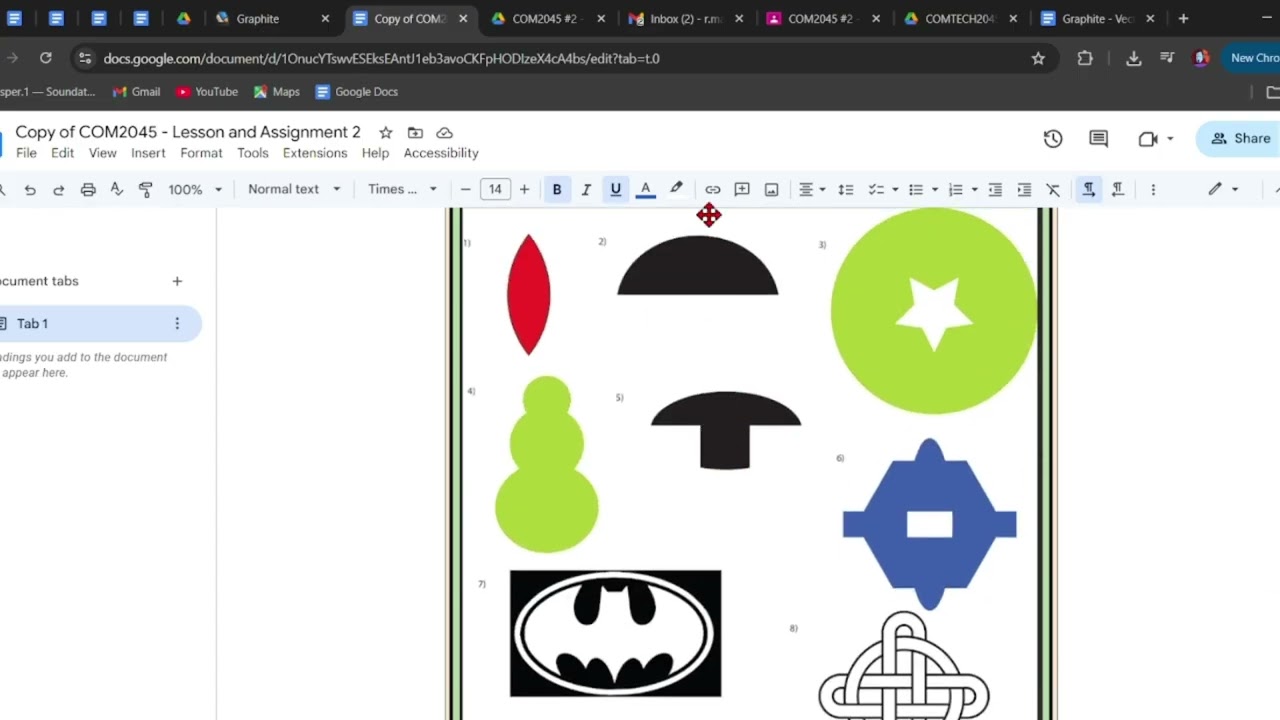Open the Times font family dropdown
This screenshot has height=720, width=1280.
click(x=402, y=189)
